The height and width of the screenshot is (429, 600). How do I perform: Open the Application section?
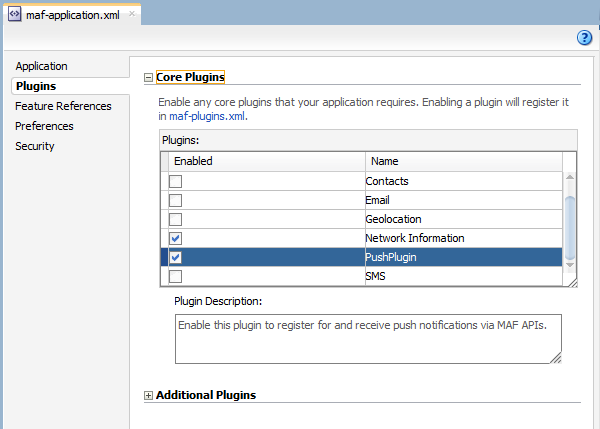pos(41,66)
